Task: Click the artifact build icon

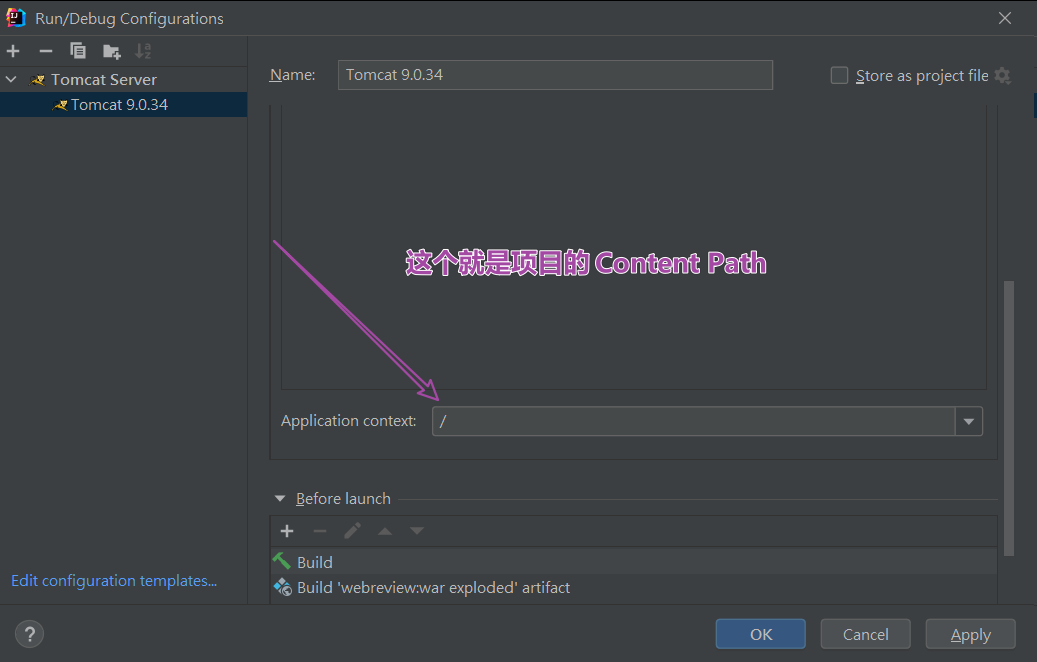Action: (283, 587)
